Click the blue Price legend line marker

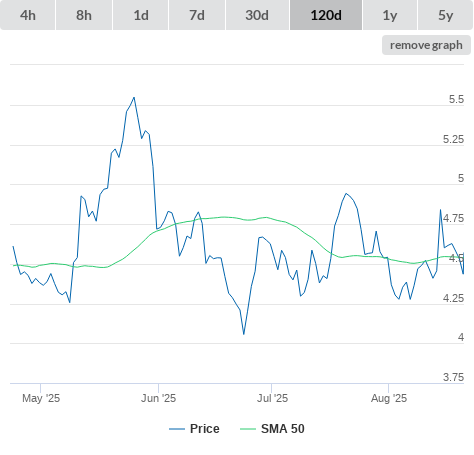point(177,429)
